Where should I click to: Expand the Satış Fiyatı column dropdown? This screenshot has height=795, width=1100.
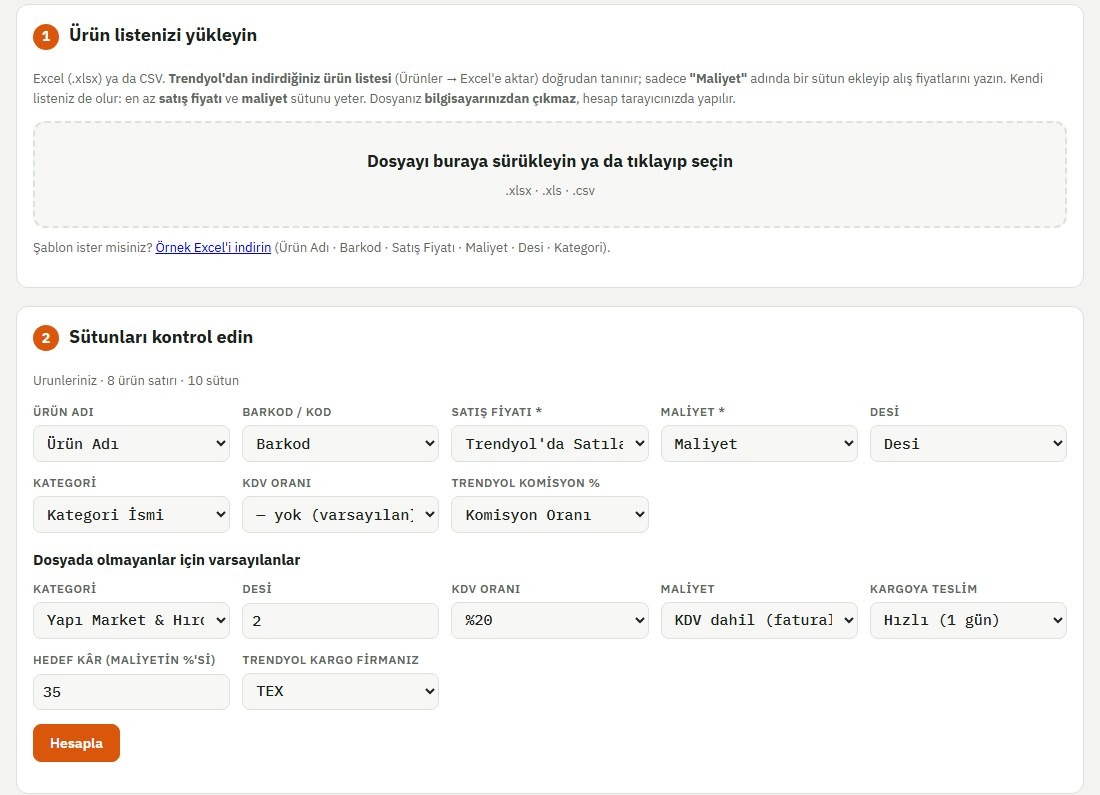coord(549,443)
